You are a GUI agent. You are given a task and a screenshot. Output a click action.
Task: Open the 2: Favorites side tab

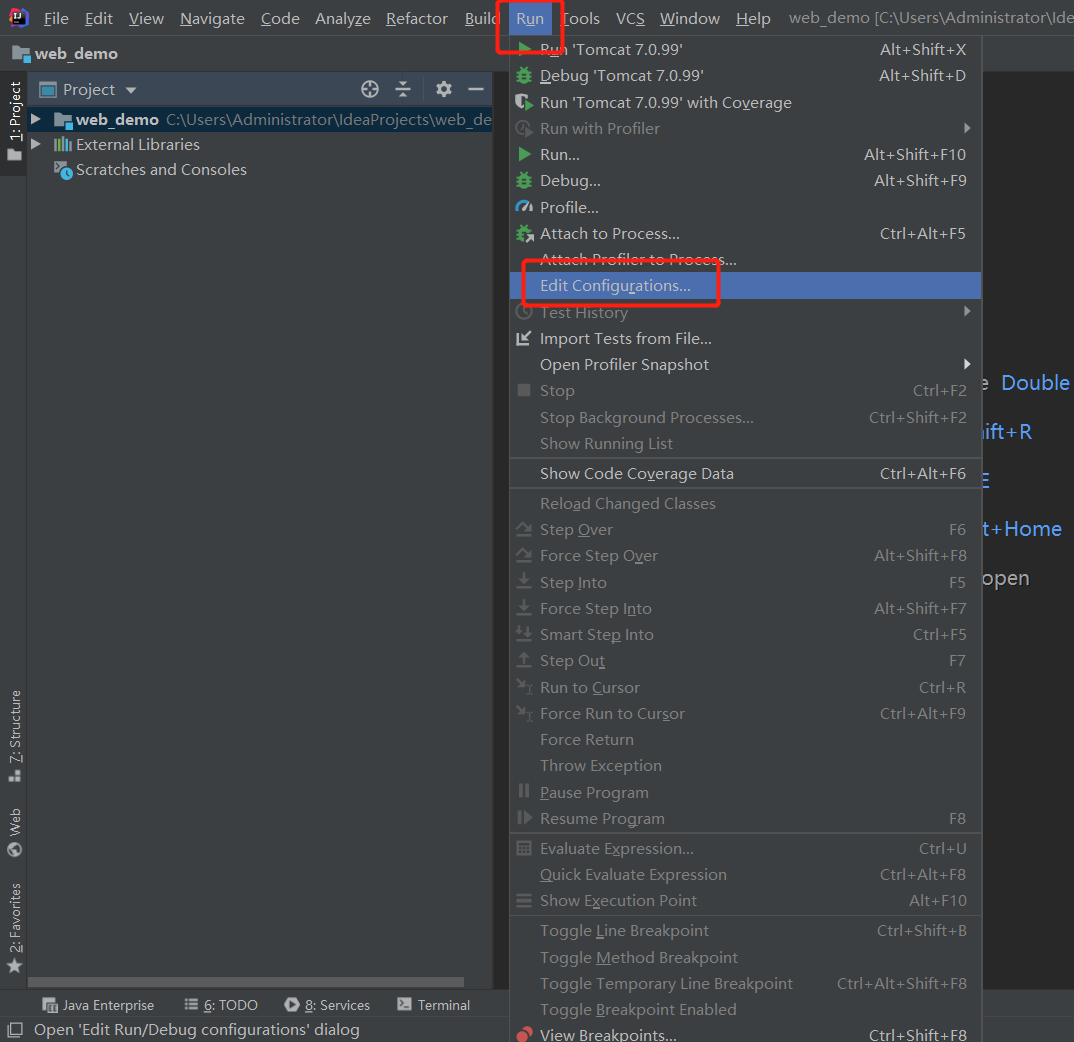pos(14,928)
